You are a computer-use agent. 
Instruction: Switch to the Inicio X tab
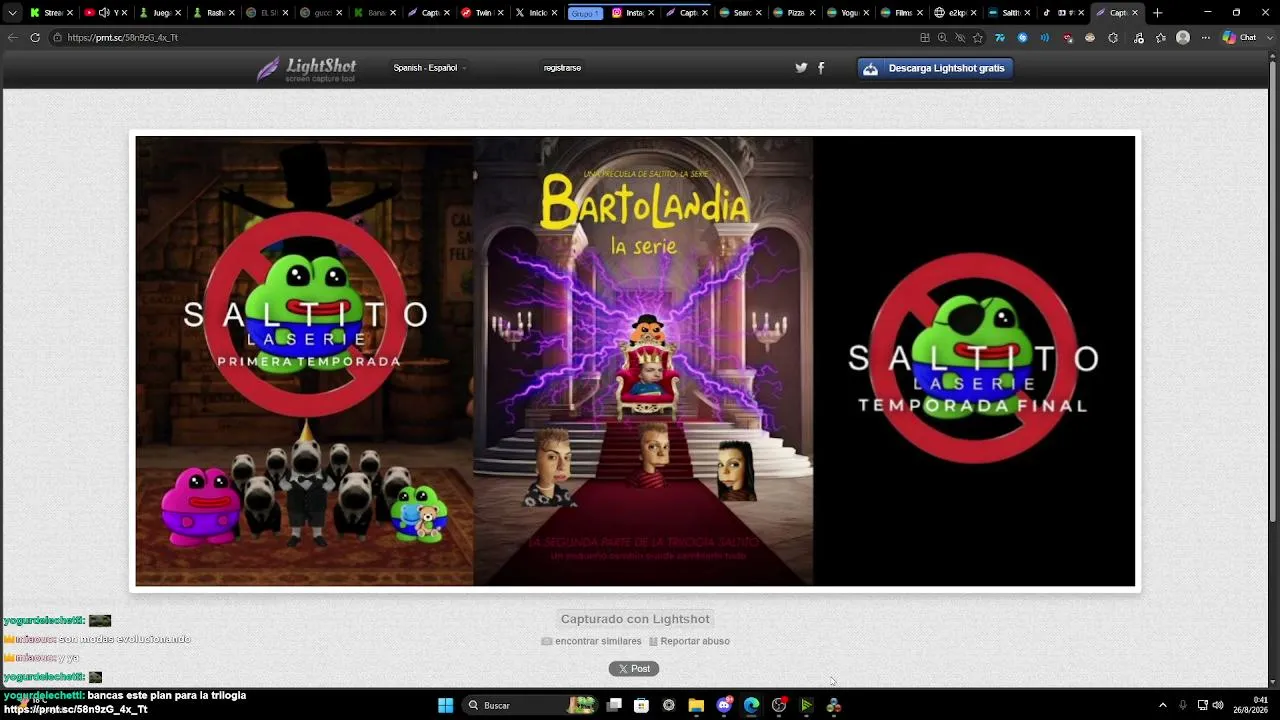(x=536, y=13)
